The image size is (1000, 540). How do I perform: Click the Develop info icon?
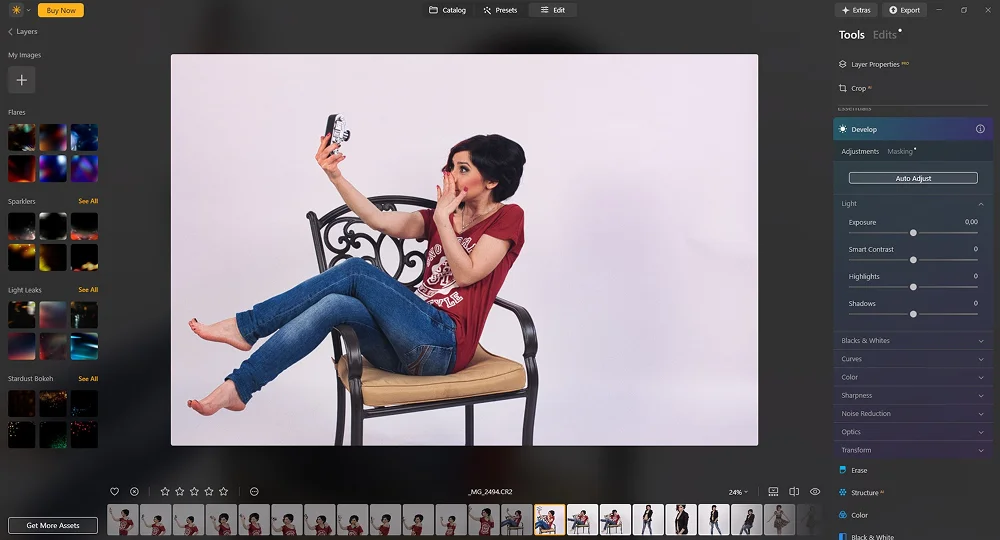point(980,129)
